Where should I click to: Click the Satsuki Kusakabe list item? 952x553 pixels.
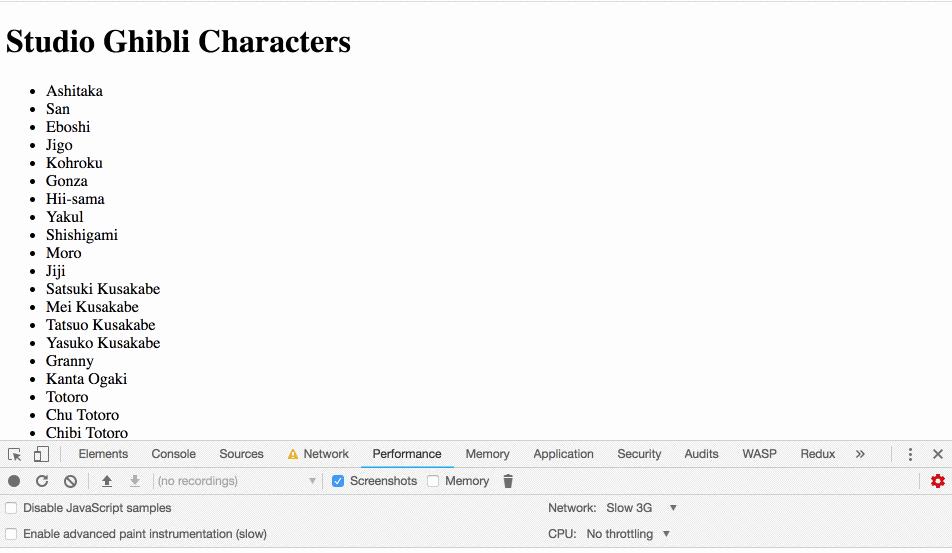(103, 289)
